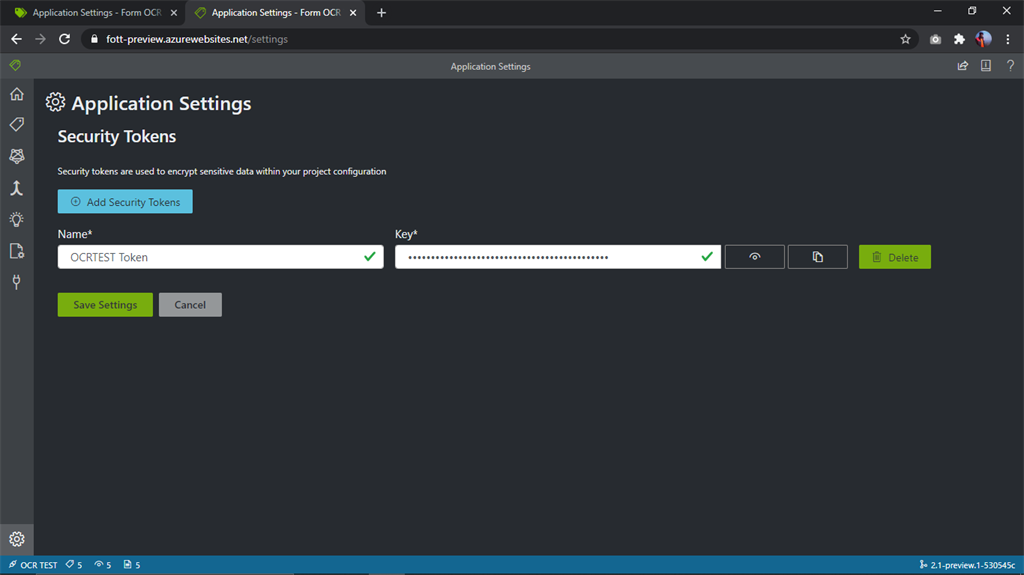Click the camera extension icon

tap(935, 39)
